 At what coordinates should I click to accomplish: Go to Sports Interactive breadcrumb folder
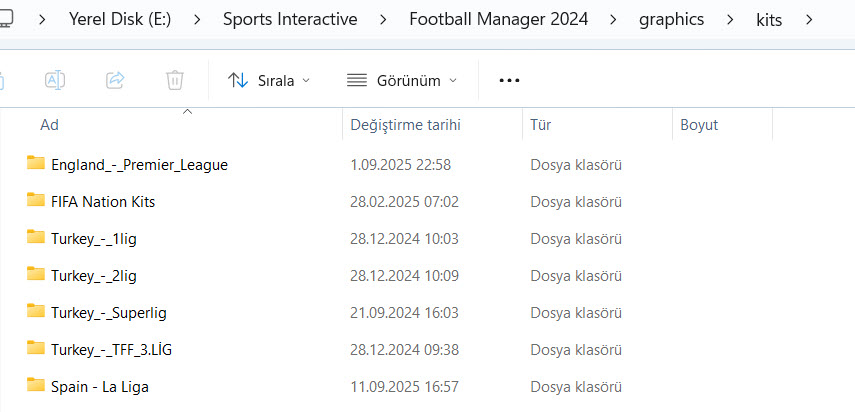coord(289,19)
